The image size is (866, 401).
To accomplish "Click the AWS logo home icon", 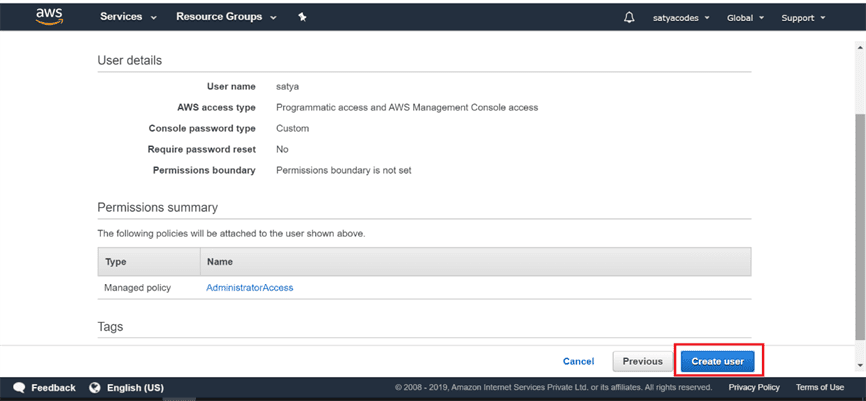I will pyautogui.click(x=49, y=16).
